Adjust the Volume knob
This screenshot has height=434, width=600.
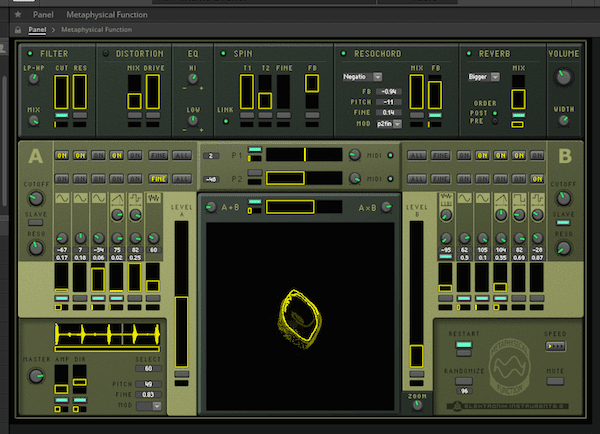(x=563, y=77)
